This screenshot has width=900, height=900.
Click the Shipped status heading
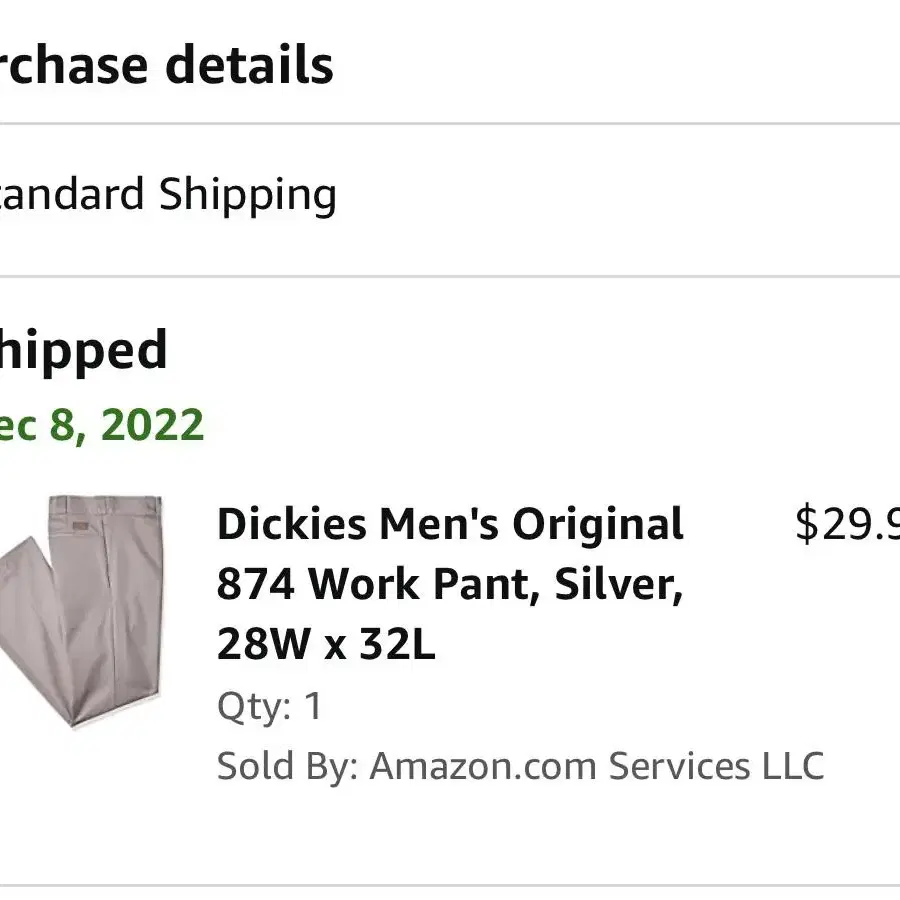(x=83, y=350)
